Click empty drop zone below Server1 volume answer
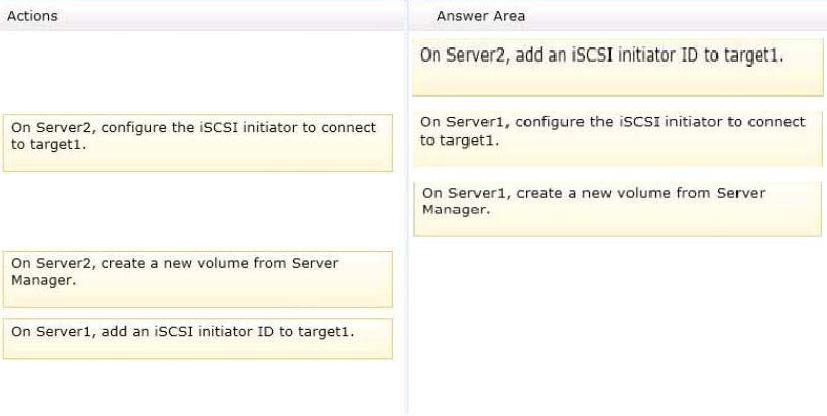827x416 pixels. pyautogui.click(x=618, y=324)
